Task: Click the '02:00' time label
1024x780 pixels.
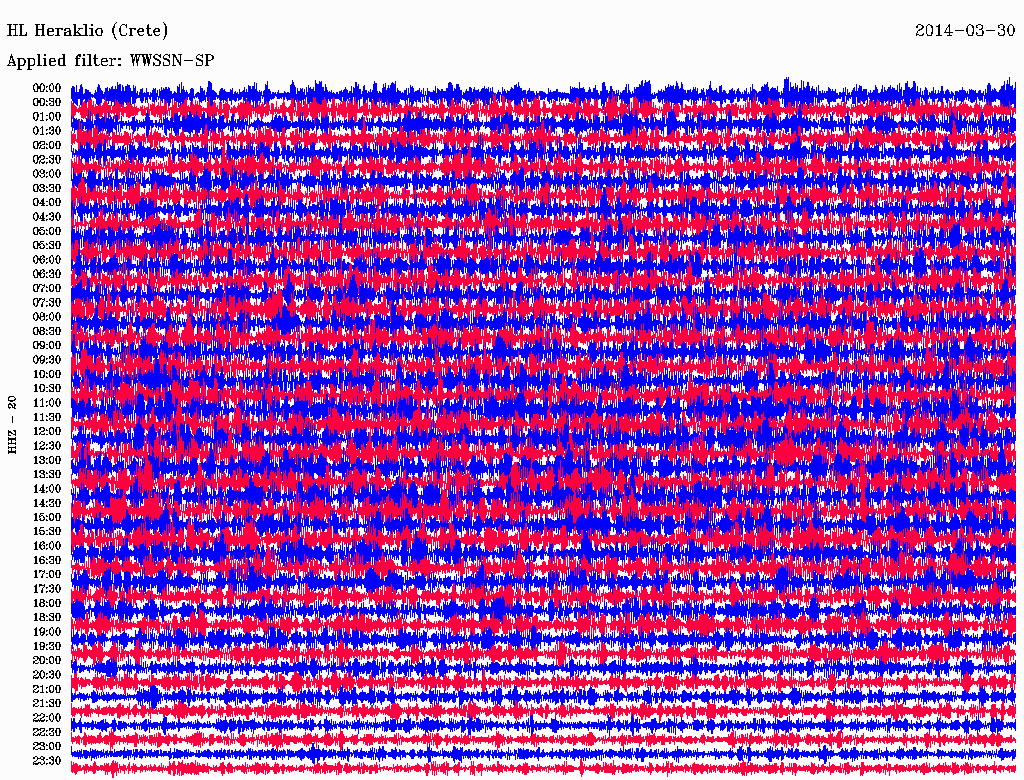Action: click(47, 145)
